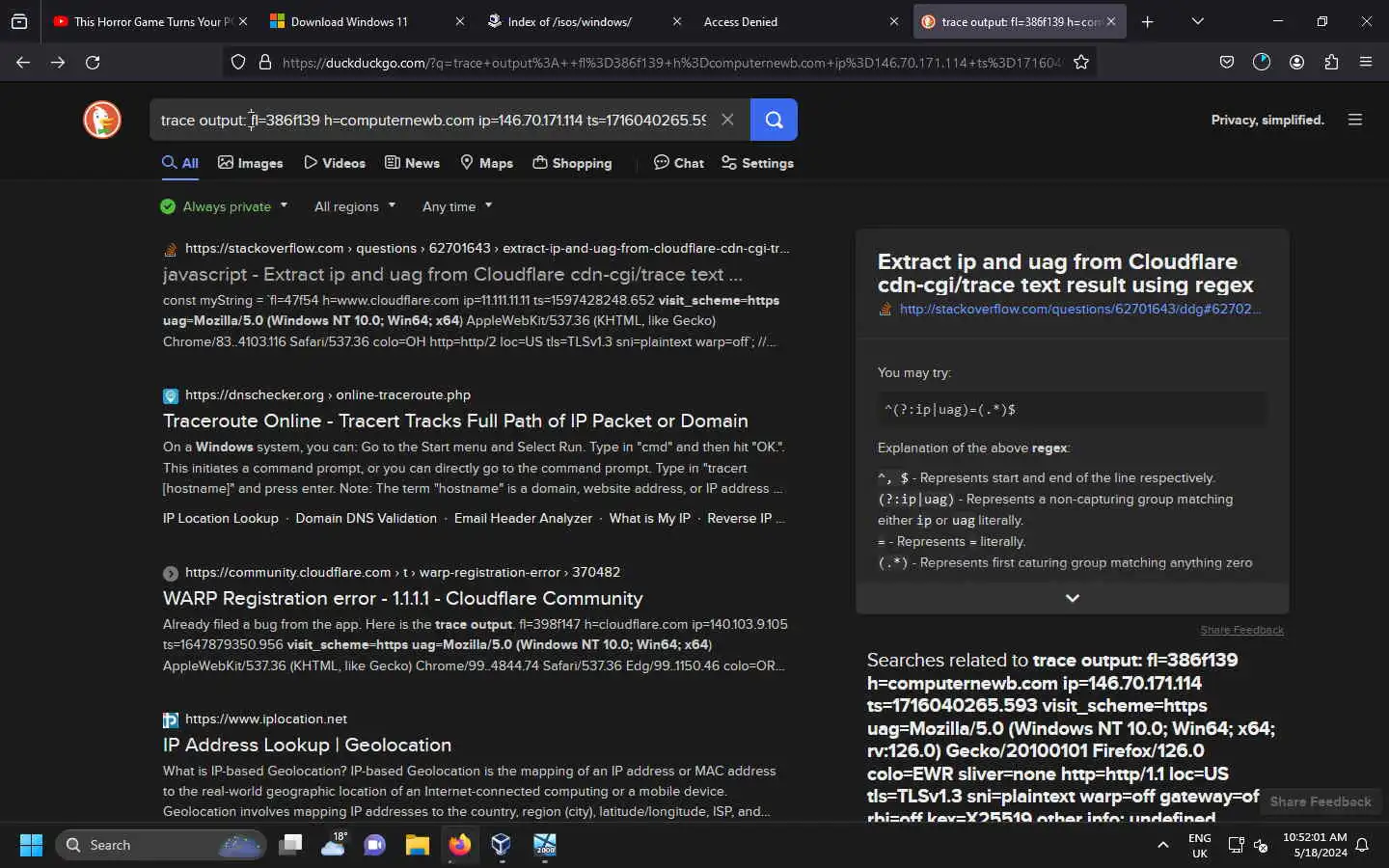Go back to the previous page
The height and width of the screenshot is (868, 1389).
[23, 63]
